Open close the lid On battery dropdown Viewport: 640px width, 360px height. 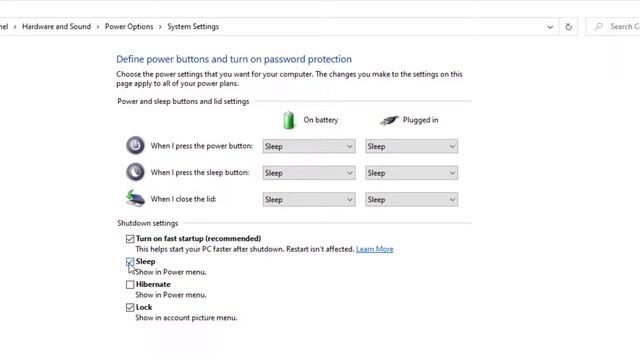(x=309, y=200)
